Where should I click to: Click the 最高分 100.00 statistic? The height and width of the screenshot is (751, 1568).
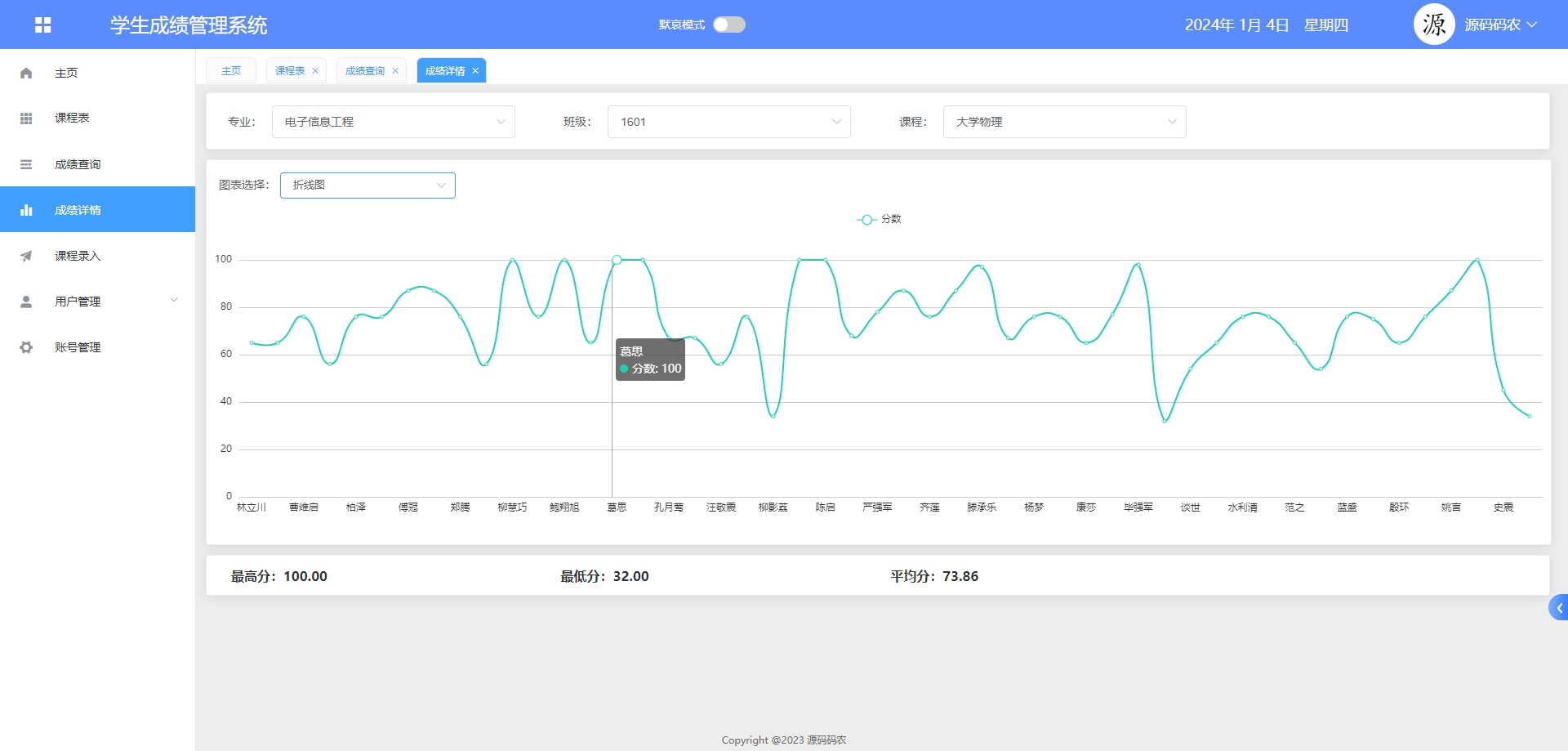coord(279,576)
